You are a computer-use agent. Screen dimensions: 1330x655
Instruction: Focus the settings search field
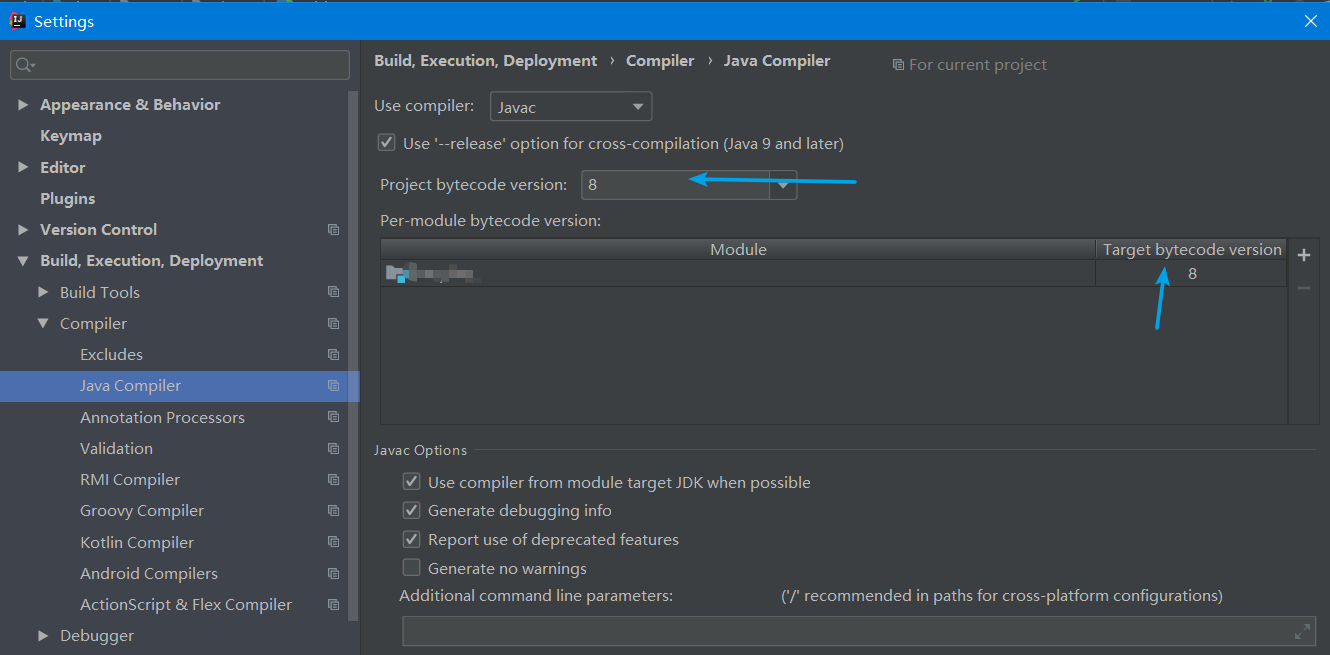click(180, 65)
